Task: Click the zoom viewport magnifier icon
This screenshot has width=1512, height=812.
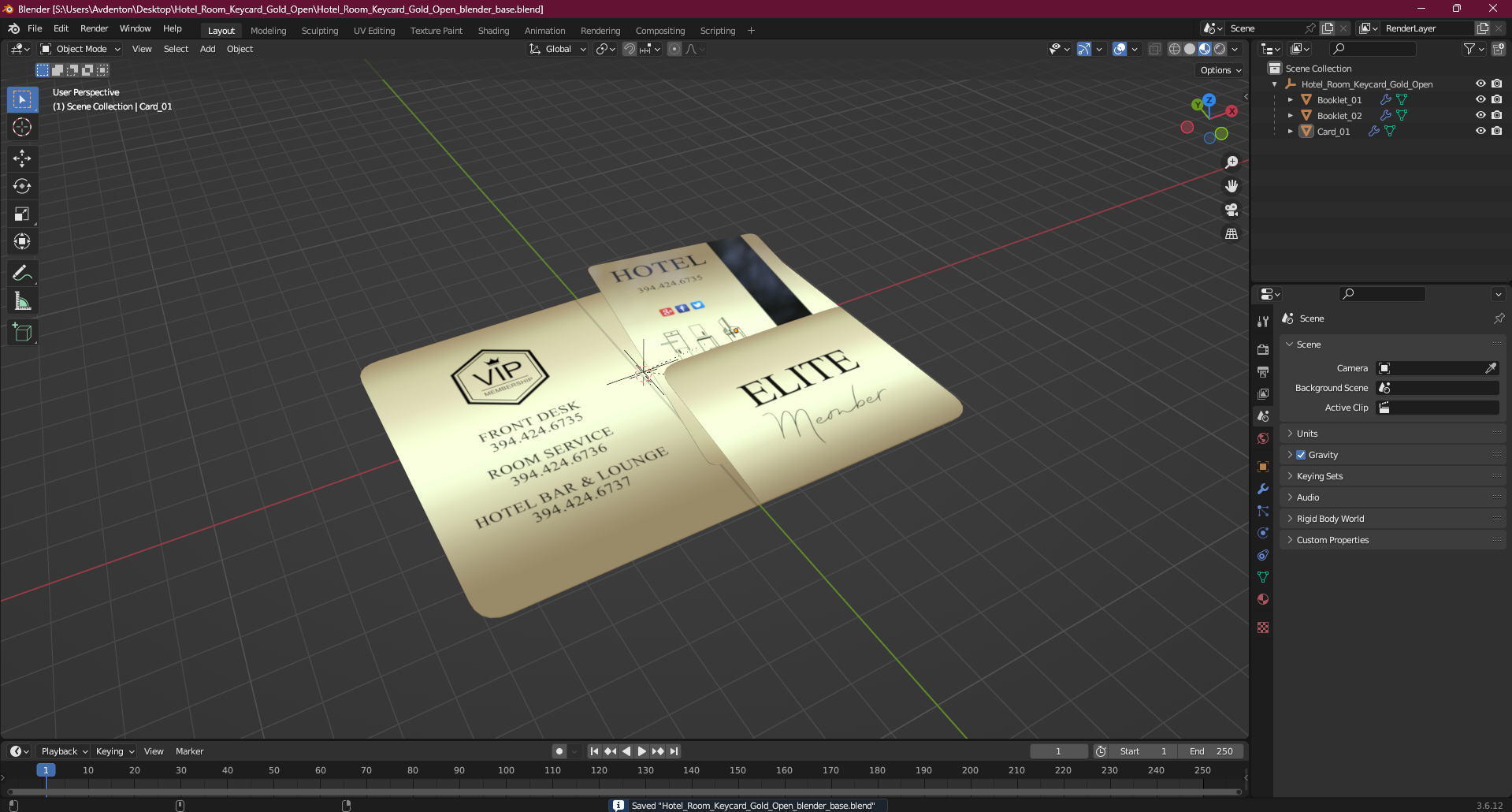Action: tap(1232, 162)
